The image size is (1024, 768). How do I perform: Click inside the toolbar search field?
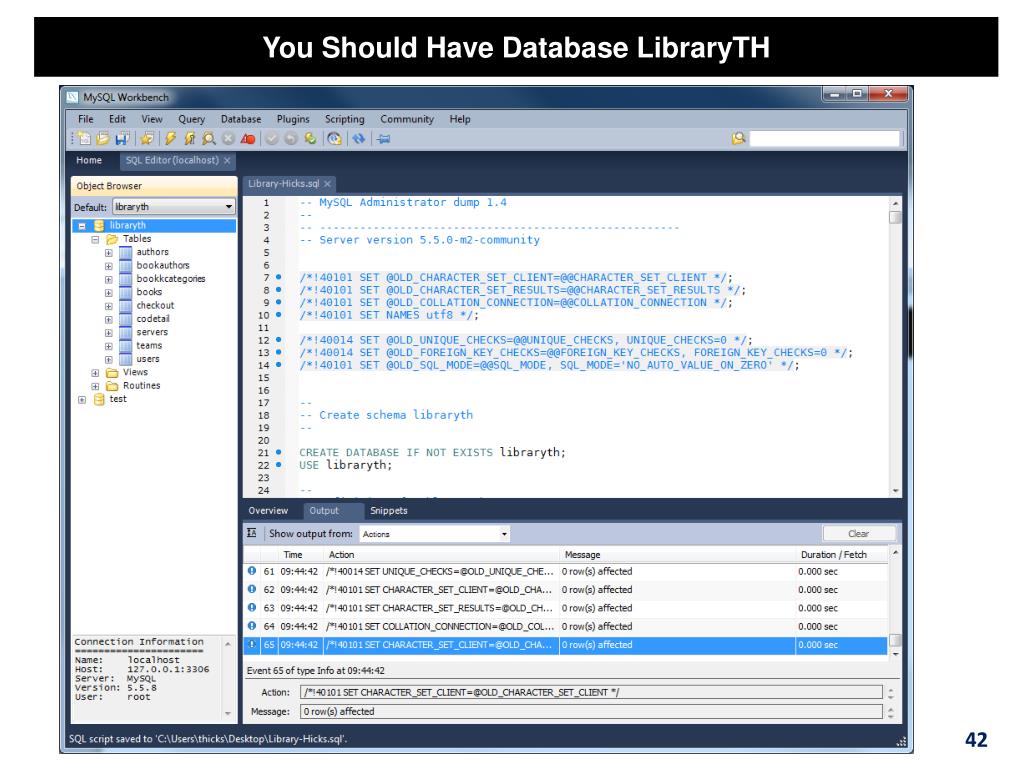coord(825,138)
